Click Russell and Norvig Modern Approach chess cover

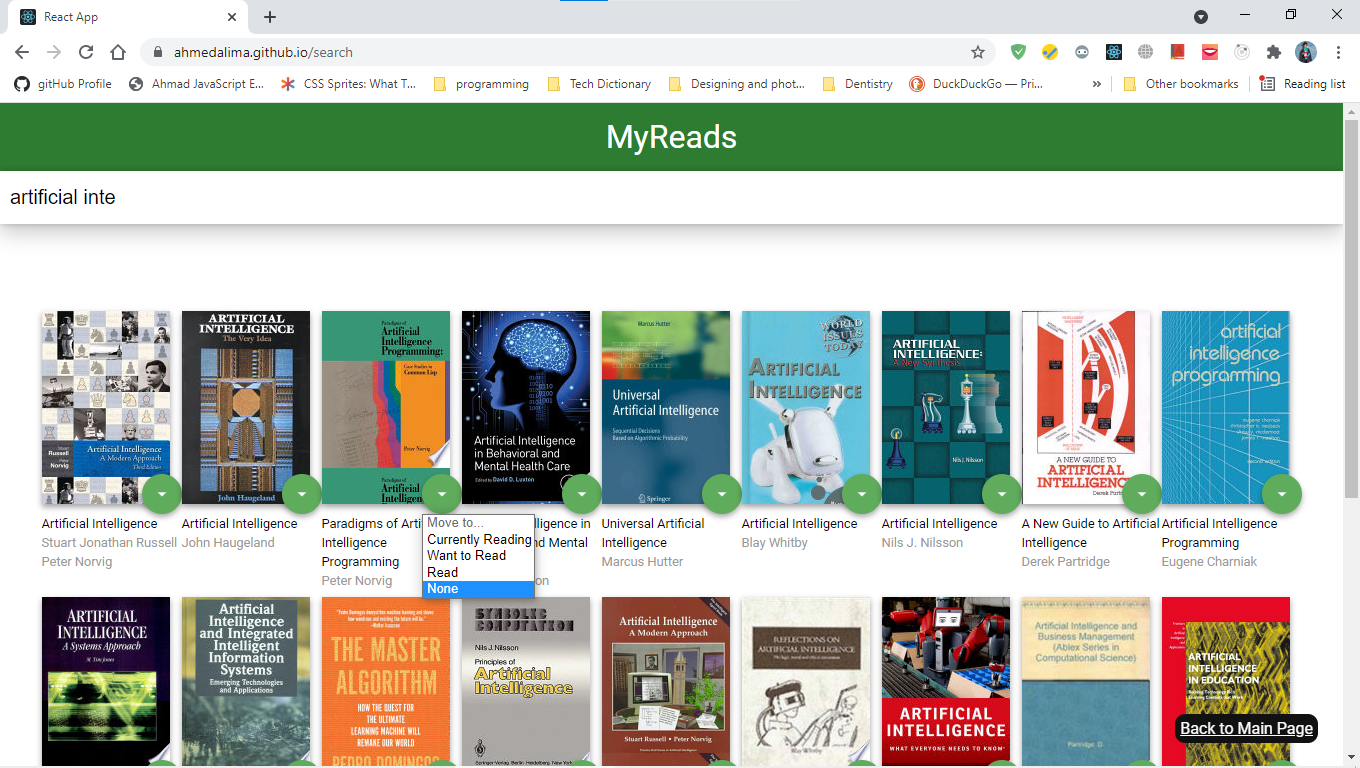(x=106, y=407)
